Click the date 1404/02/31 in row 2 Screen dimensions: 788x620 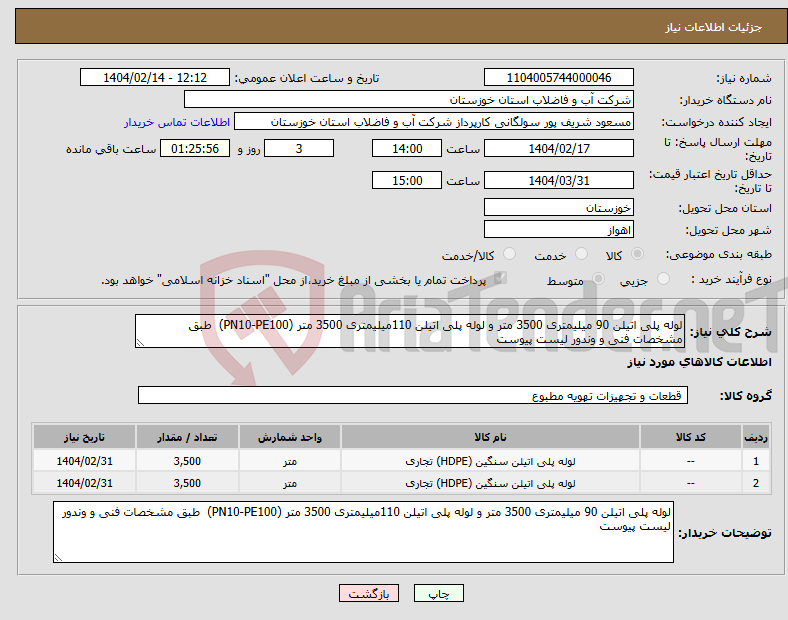(84, 483)
